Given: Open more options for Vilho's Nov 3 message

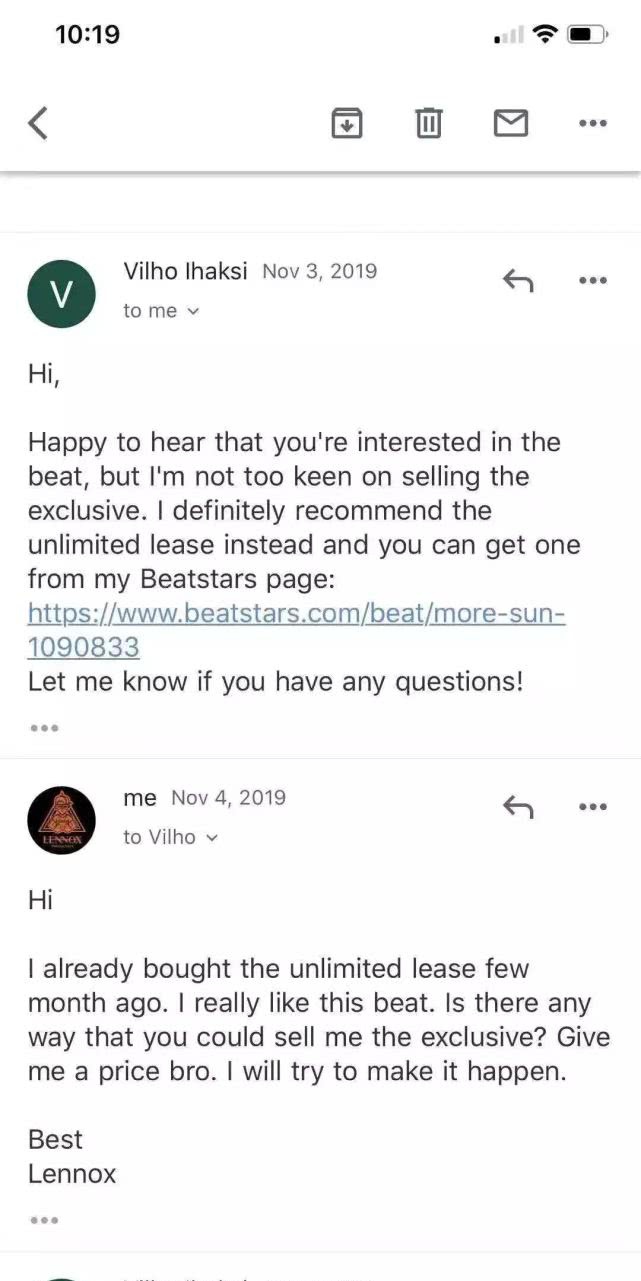Looking at the screenshot, I should click(x=593, y=281).
